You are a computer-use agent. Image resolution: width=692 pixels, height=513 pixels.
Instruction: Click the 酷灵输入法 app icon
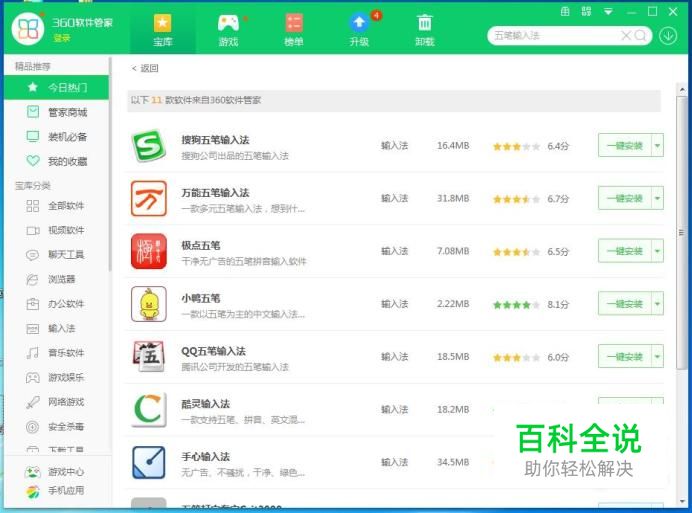tap(149, 409)
